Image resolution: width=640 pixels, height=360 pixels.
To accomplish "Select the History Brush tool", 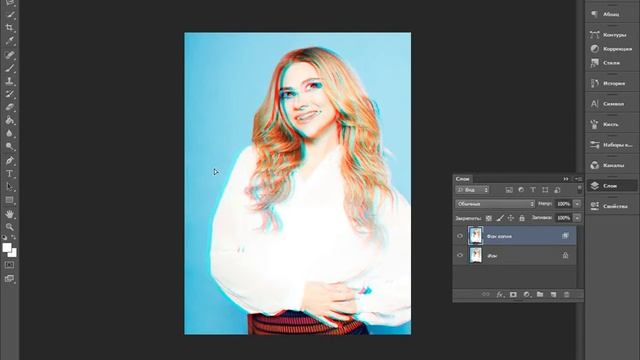I will point(9,94).
